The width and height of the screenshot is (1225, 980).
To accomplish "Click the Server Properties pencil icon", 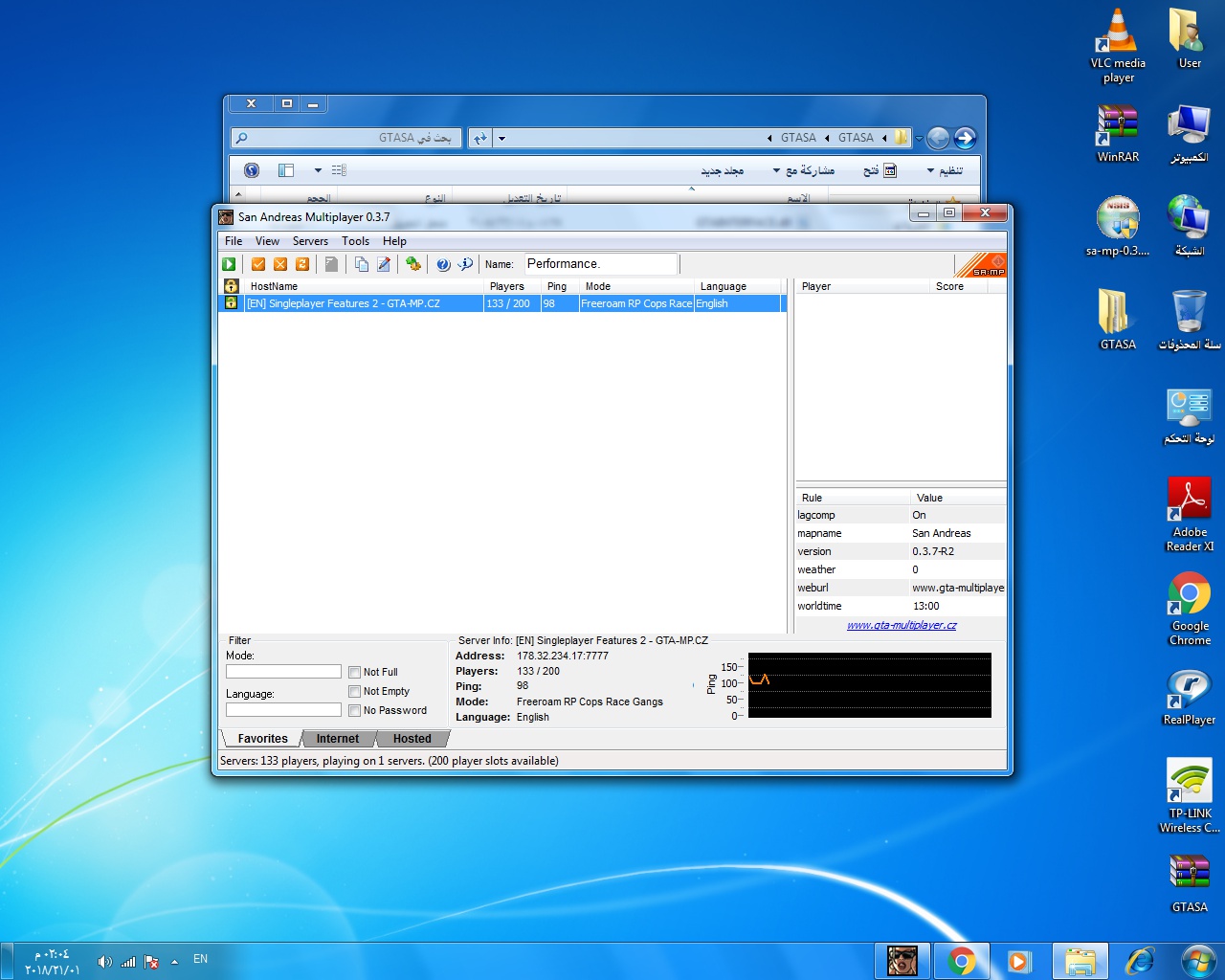I will click(x=384, y=264).
